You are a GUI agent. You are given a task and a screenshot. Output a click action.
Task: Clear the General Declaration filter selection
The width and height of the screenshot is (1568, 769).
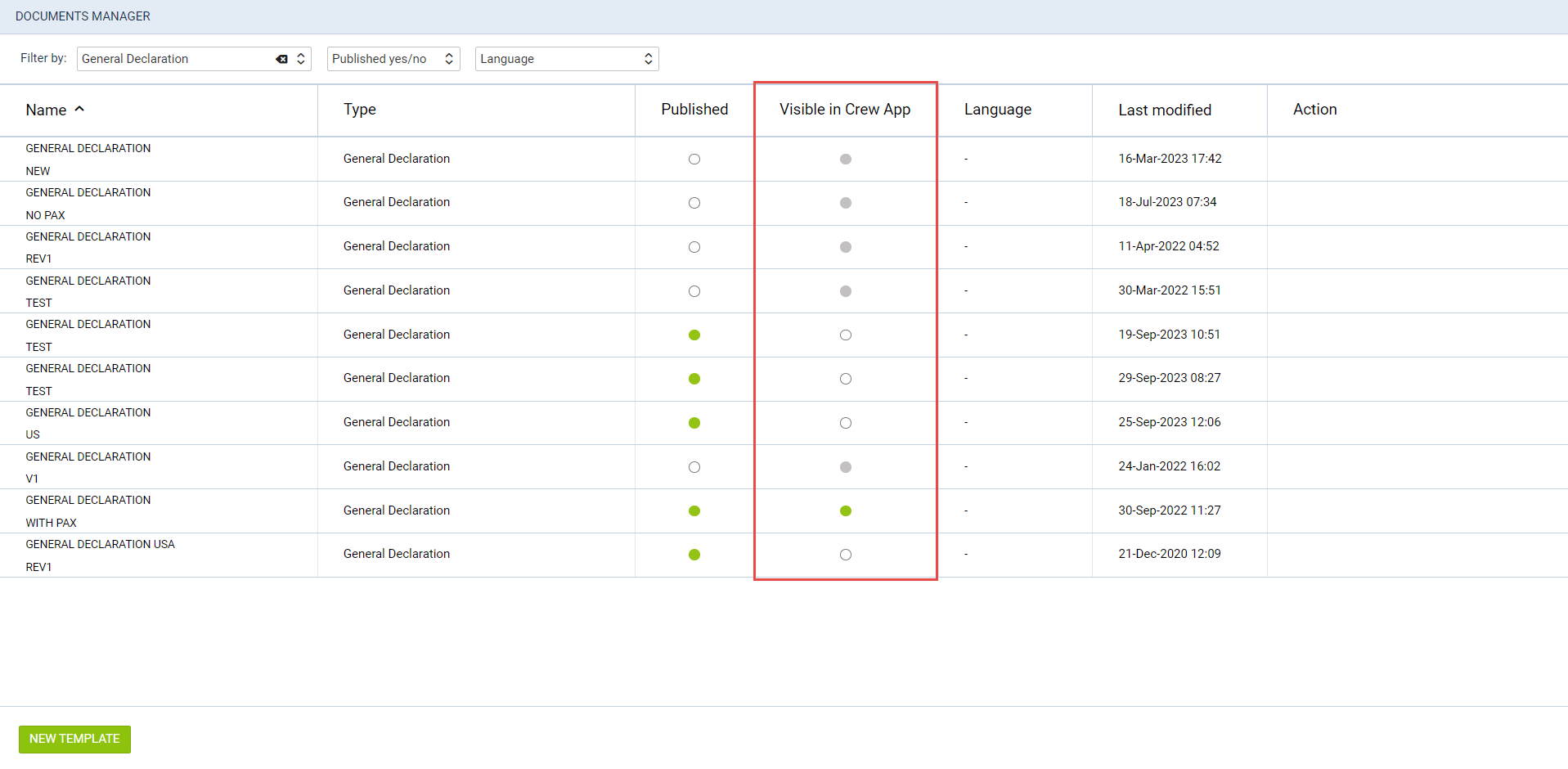(x=281, y=59)
